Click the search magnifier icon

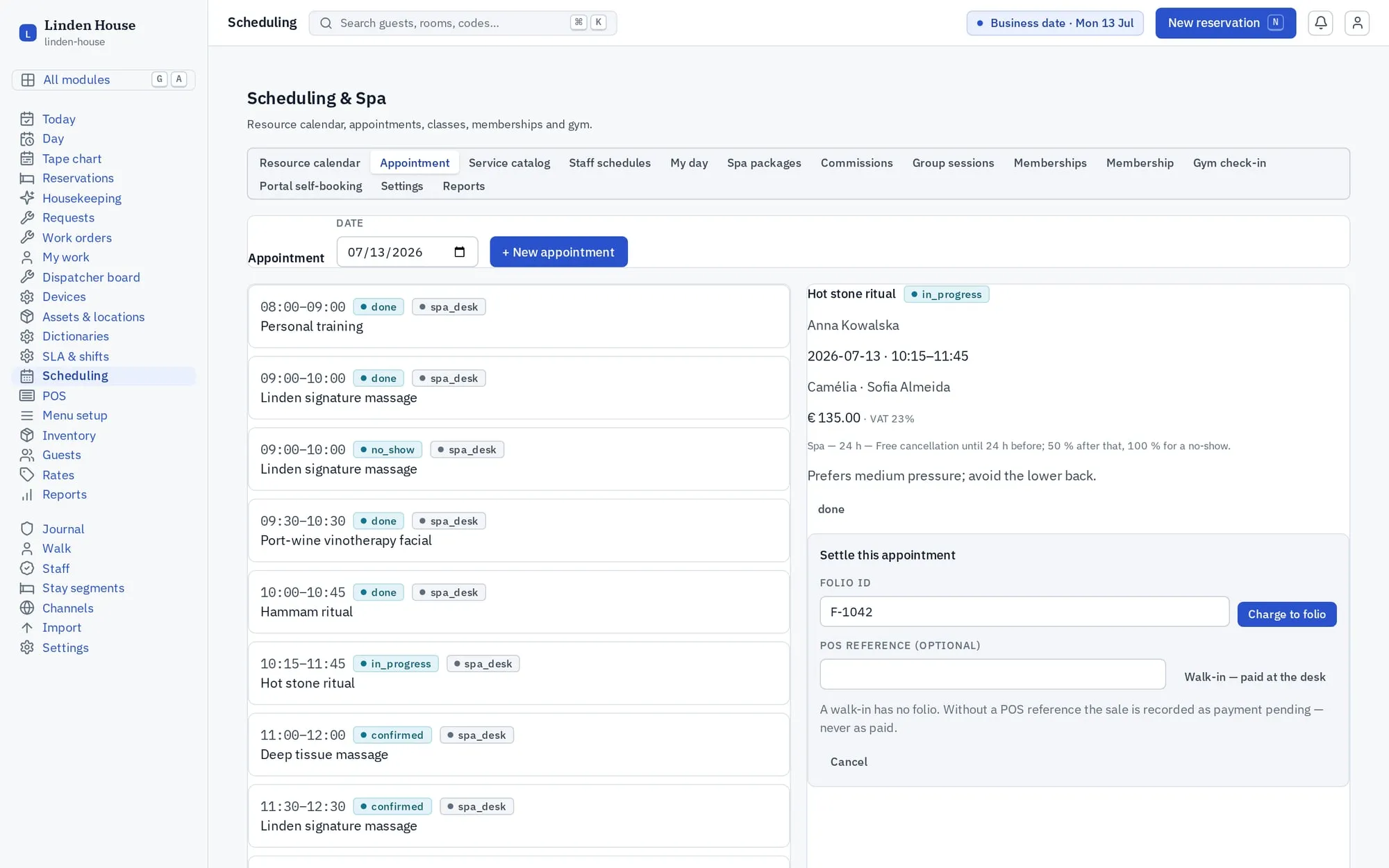coord(326,23)
